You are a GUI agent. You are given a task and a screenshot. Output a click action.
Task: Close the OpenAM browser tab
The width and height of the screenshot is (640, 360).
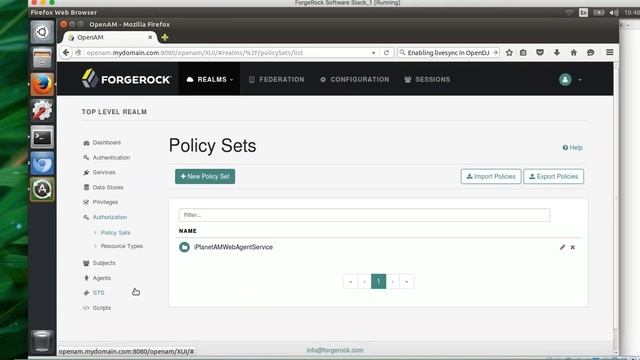150,37
